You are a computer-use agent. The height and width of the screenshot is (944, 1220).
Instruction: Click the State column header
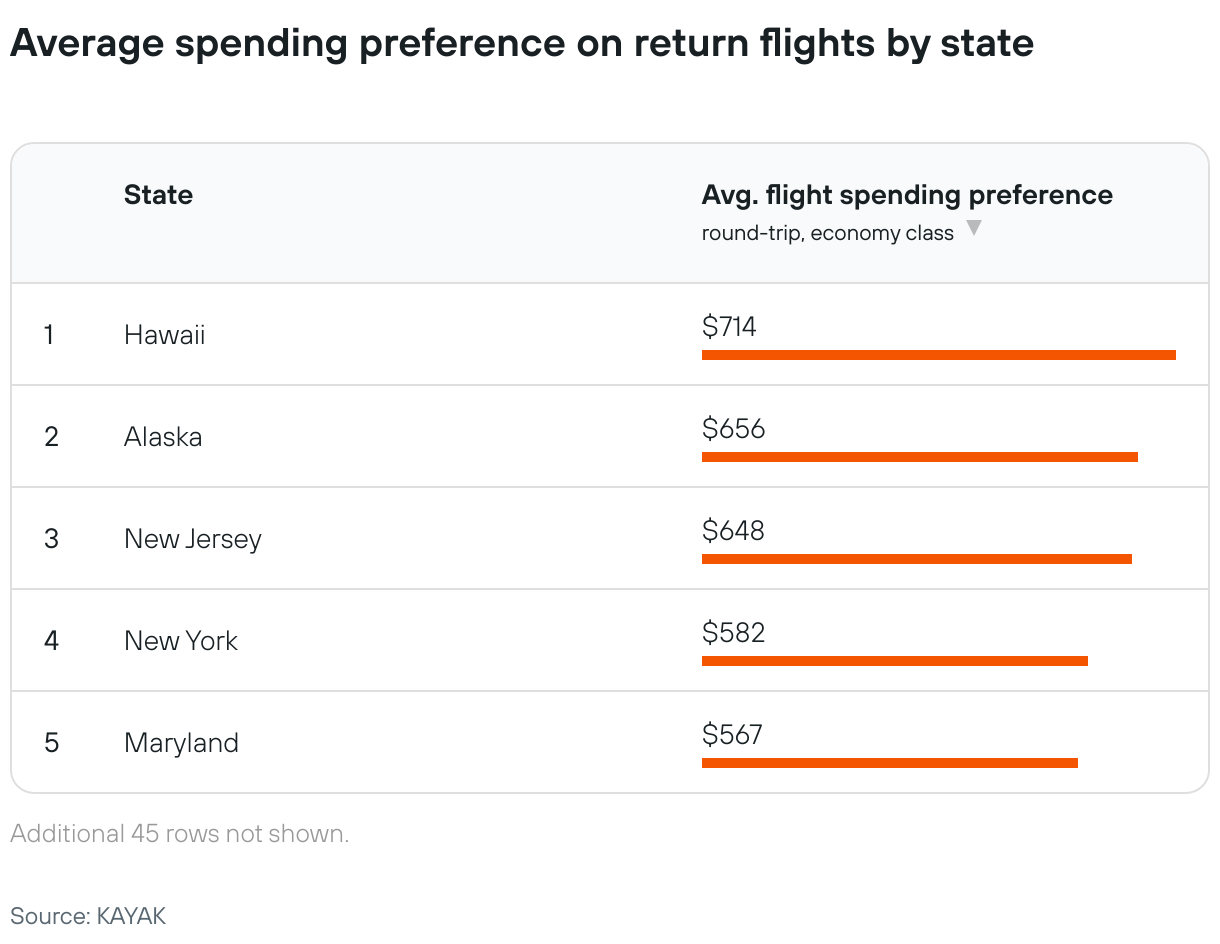(x=158, y=195)
